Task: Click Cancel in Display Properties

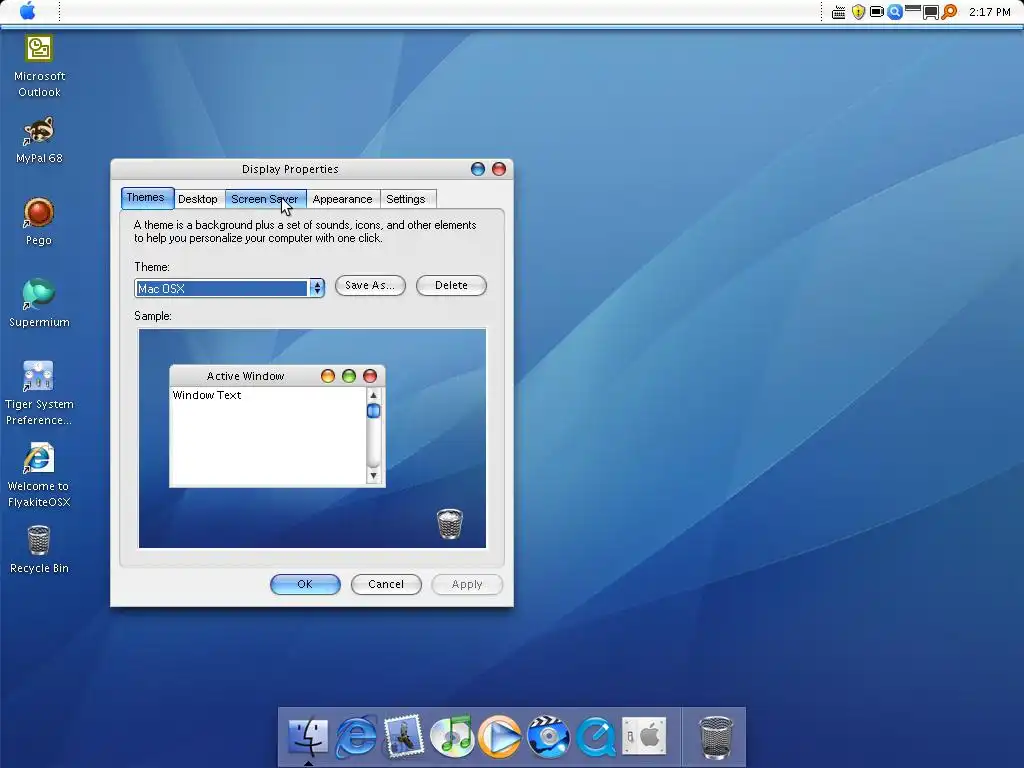Action: tap(386, 584)
